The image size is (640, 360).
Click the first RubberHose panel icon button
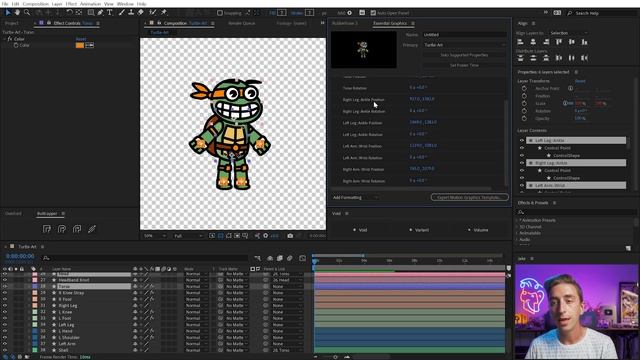click(x=47, y=229)
